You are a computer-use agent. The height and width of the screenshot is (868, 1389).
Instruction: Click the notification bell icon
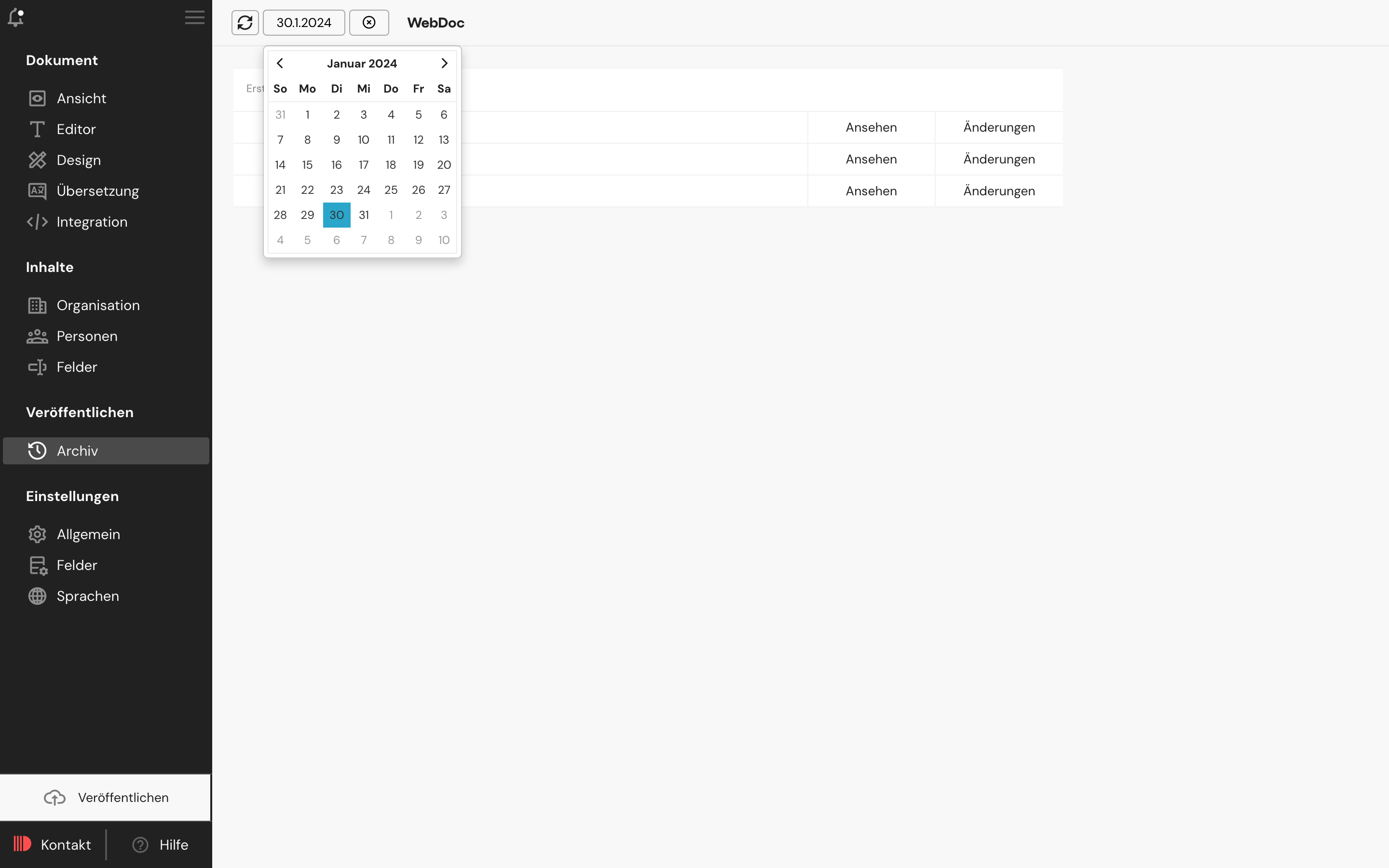pos(16,17)
